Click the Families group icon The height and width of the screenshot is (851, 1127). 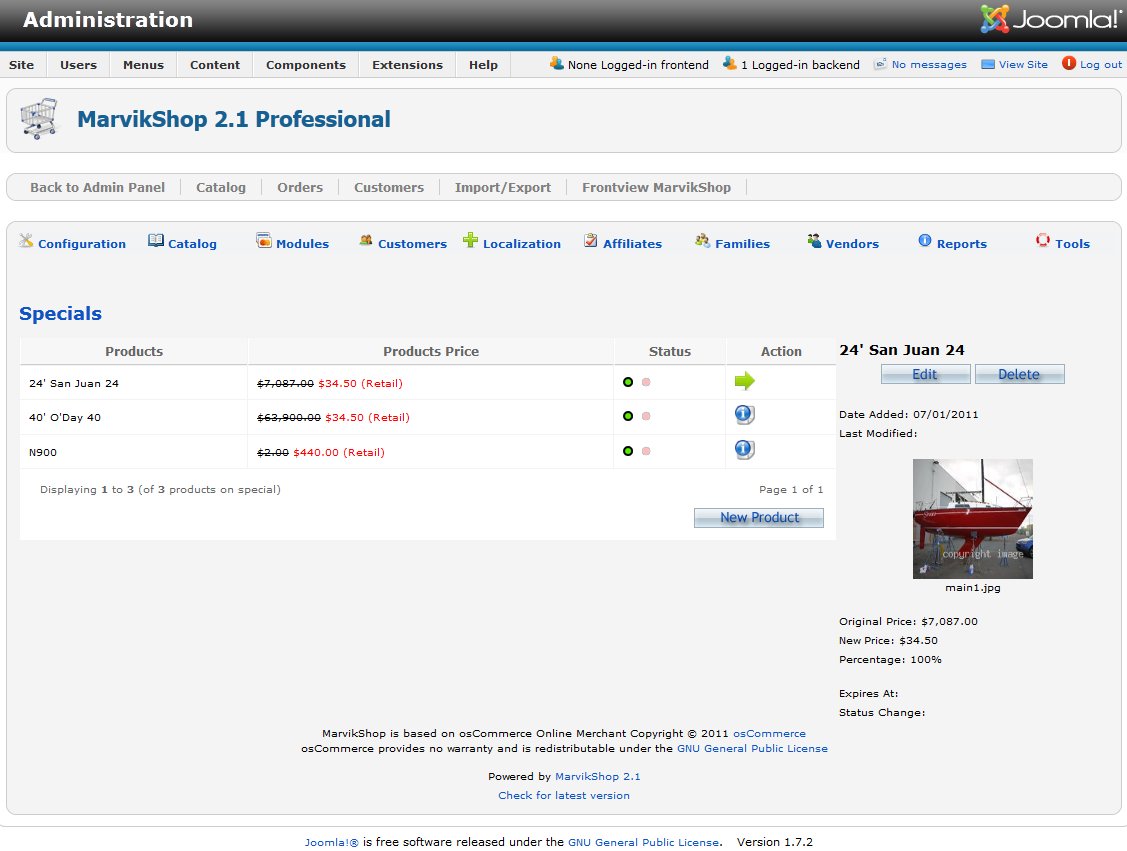pos(702,241)
